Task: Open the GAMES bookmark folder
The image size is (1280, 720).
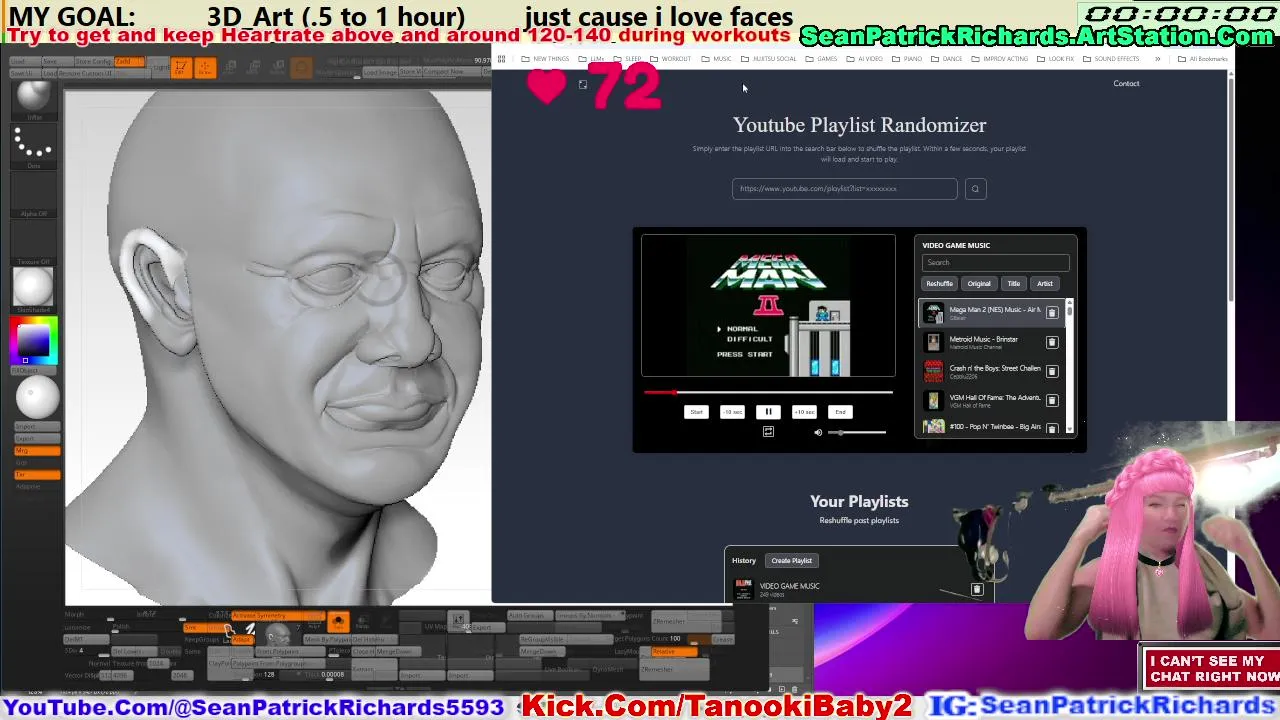Action: click(x=821, y=59)
